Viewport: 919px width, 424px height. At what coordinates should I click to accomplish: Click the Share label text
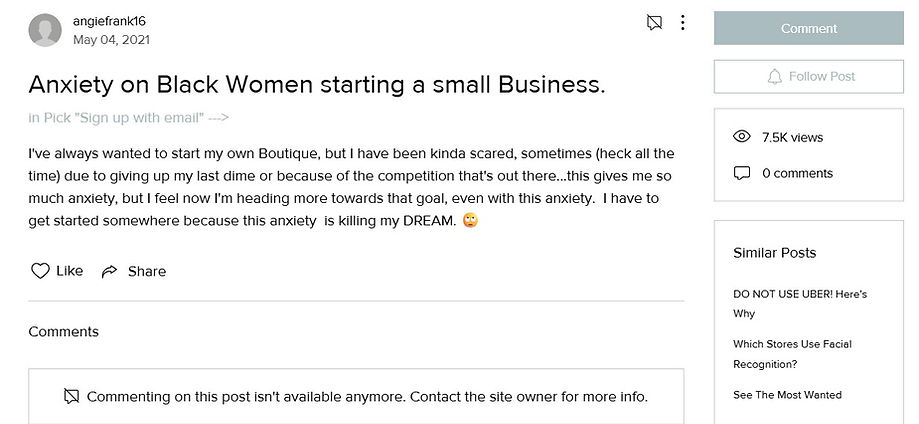pyautogui.click(x=147, y=271)
